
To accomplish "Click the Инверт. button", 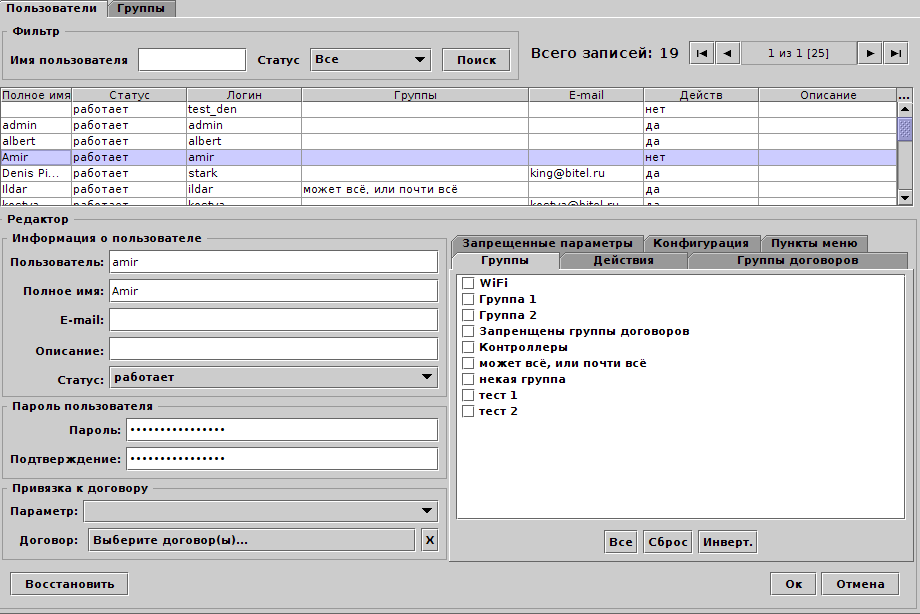I will click(x=727, y=541).
